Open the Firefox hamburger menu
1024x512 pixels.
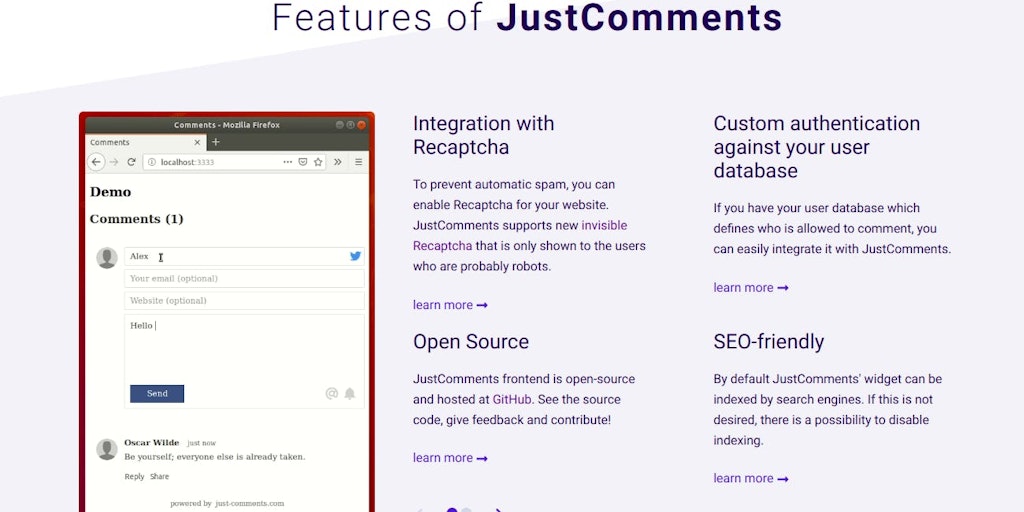click(x=359, y=162)
